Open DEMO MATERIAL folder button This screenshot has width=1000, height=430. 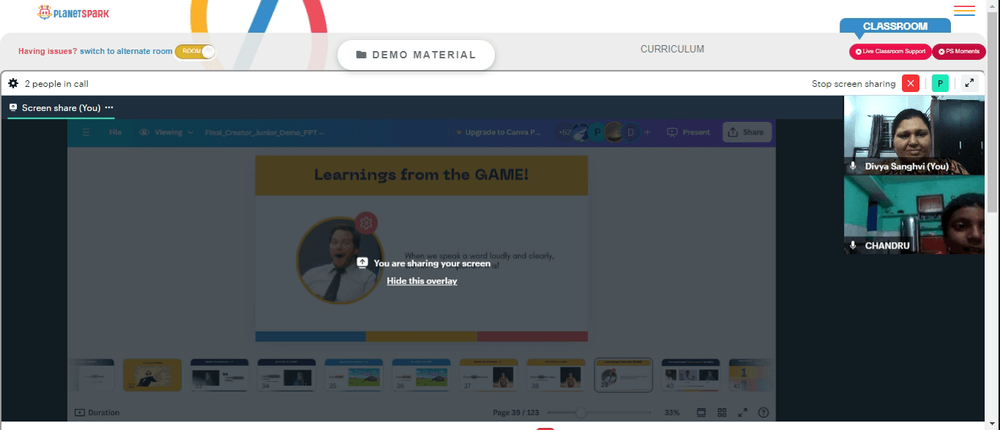tap(416, 55)
